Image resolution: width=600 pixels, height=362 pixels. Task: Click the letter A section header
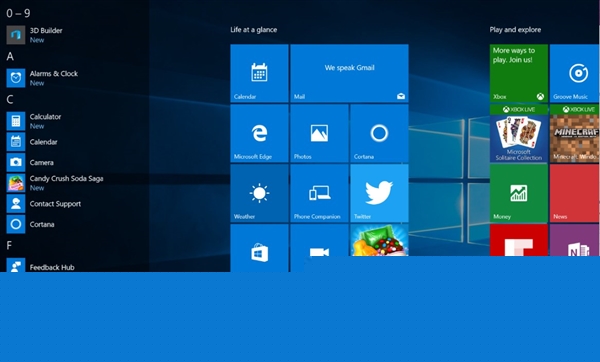pyautogui.click(x=10, y=57)
